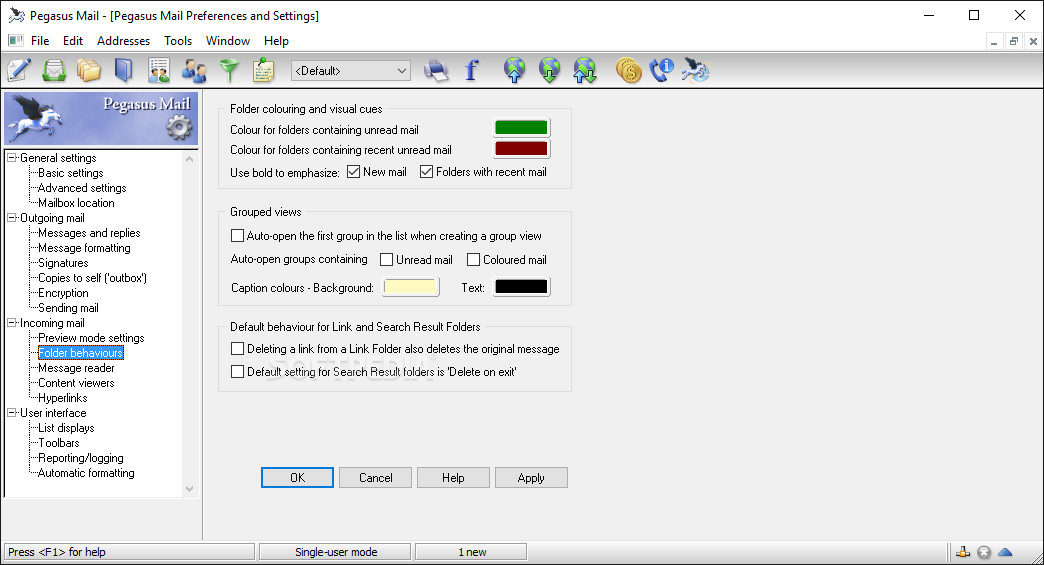This screenshot has width=1044, height=565.
Task: Click the tree scrollbar up arrow
Action: [190, 159]
